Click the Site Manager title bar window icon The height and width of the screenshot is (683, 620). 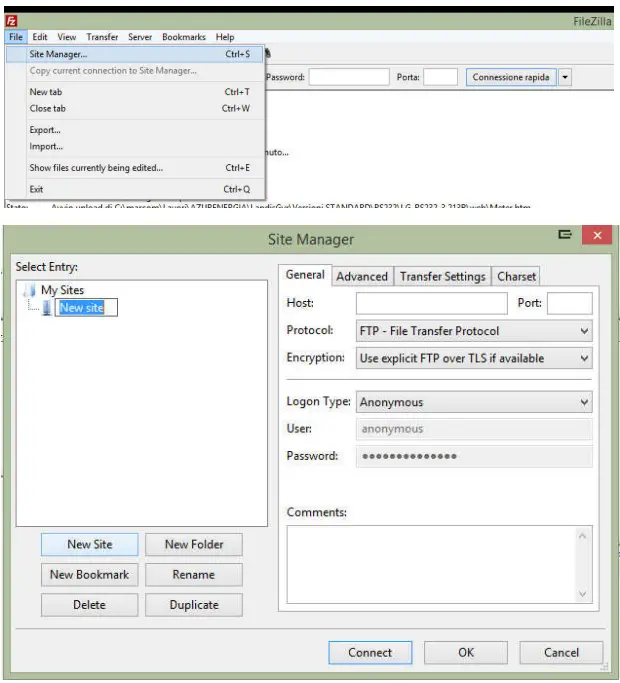(565, 235)
